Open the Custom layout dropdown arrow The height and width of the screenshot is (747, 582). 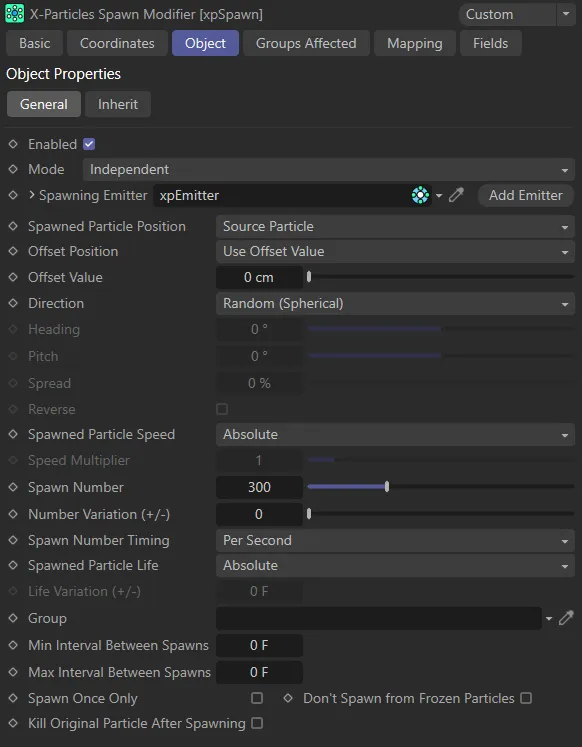click(566, 14)
